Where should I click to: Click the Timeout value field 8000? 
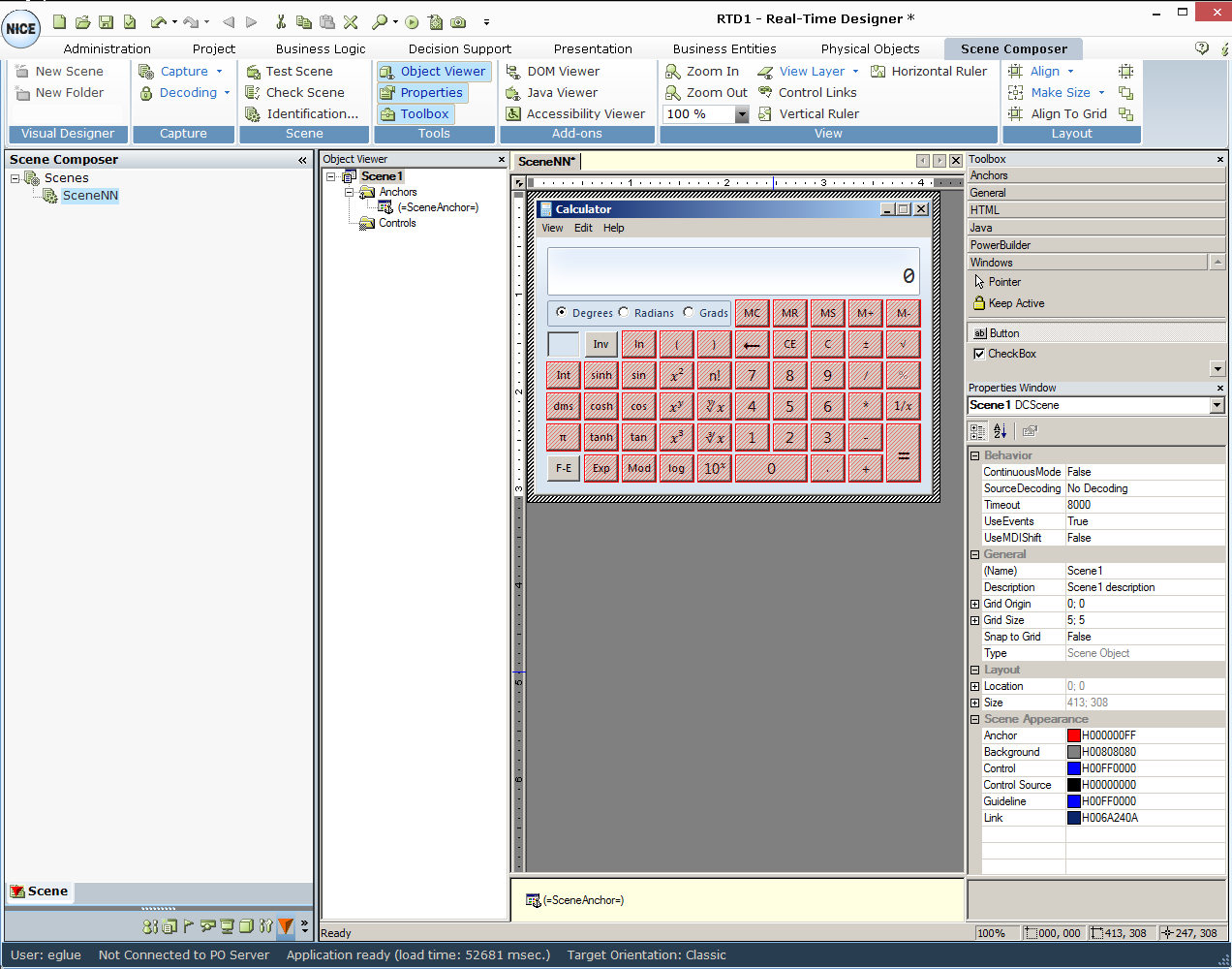coord(1145,505)
